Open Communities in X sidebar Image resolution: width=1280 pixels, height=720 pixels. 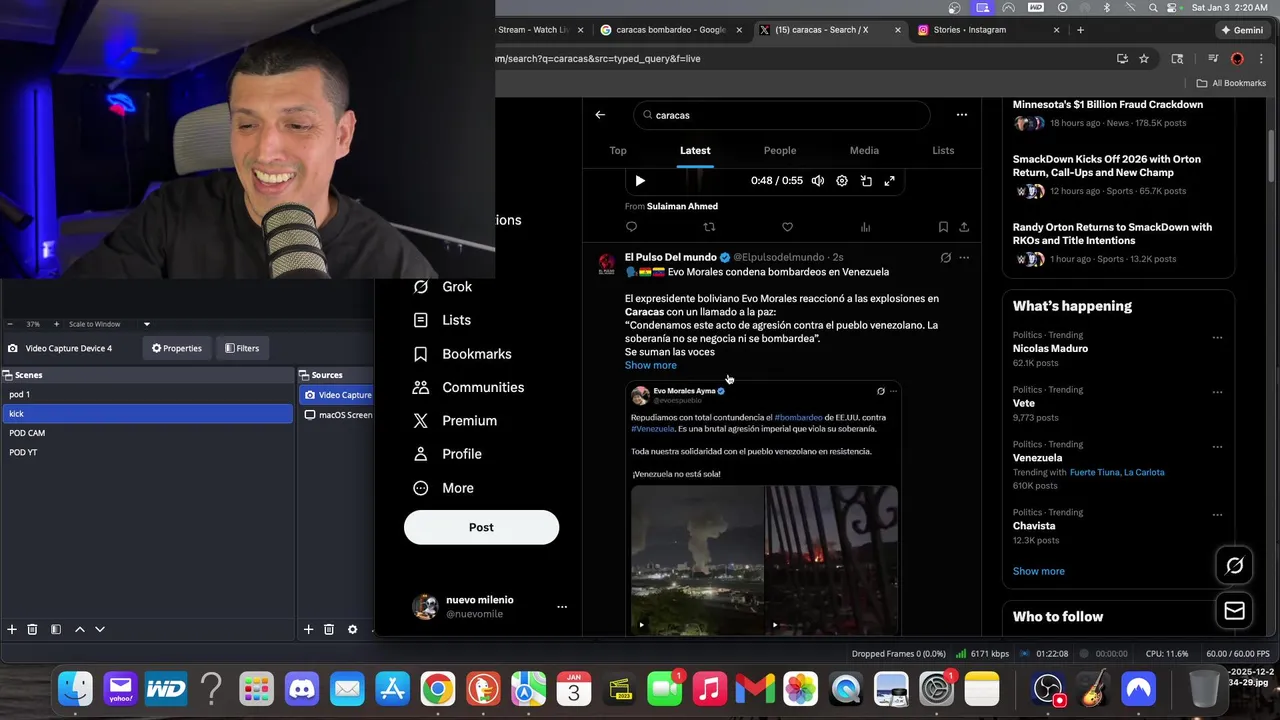pyautogui.click(x=468, y=387)
